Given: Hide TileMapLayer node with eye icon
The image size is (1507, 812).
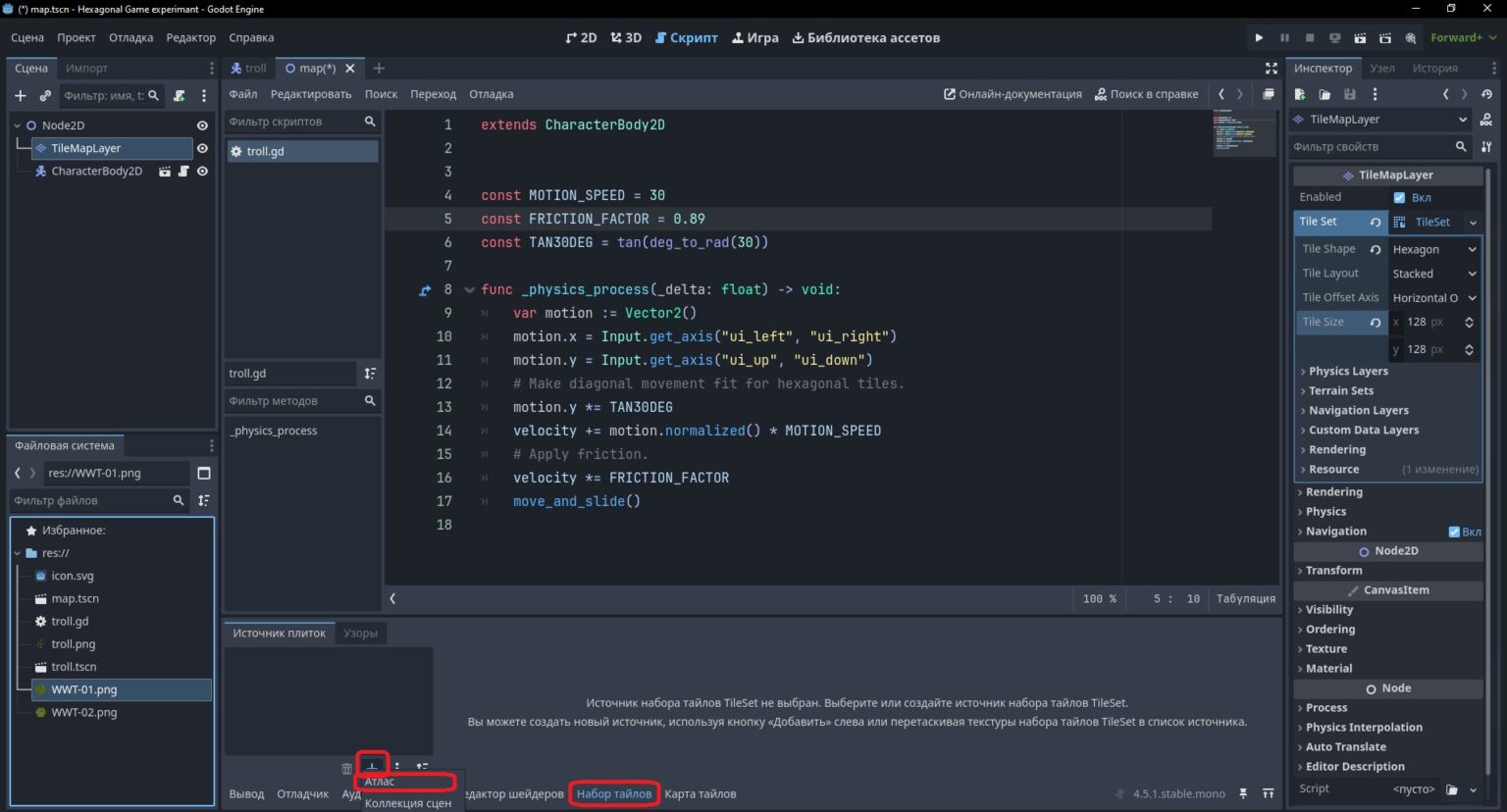Looking at the screenshot, I should [202, 148].
